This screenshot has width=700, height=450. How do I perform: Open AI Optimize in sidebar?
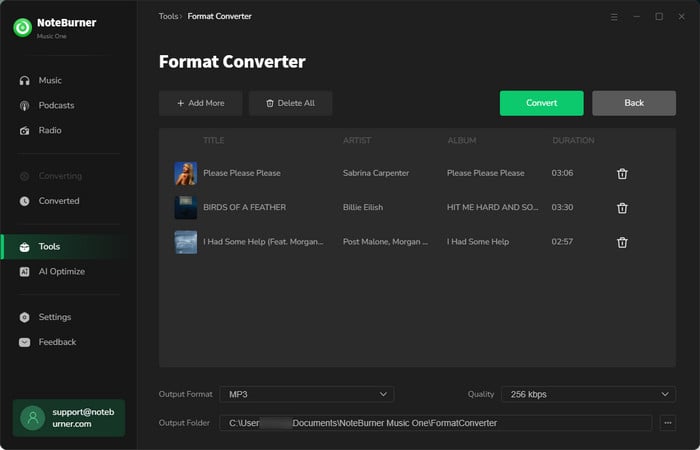(62, 271)
